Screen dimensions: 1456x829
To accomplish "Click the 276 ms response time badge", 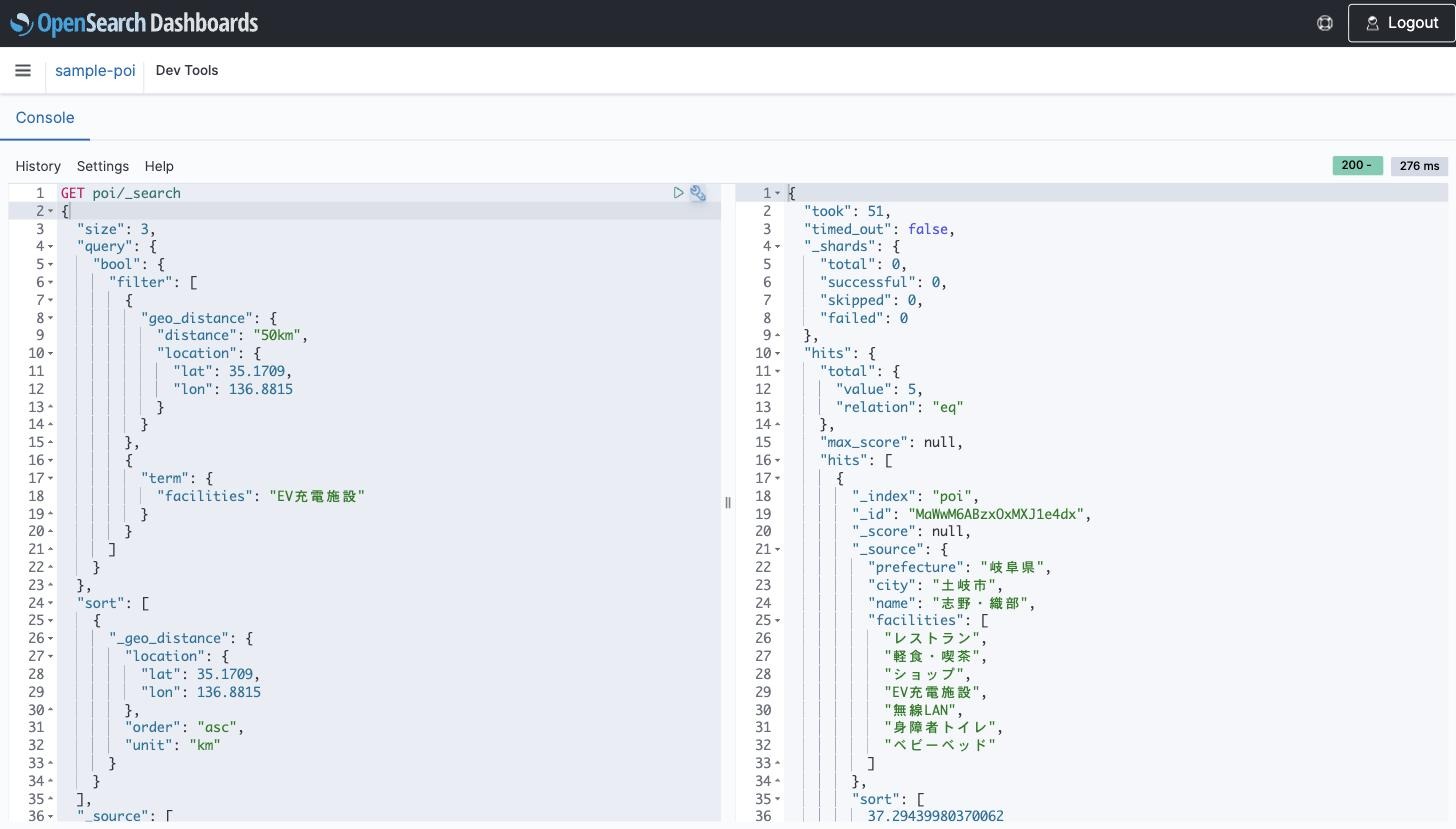I will (x=1419, y=166).
